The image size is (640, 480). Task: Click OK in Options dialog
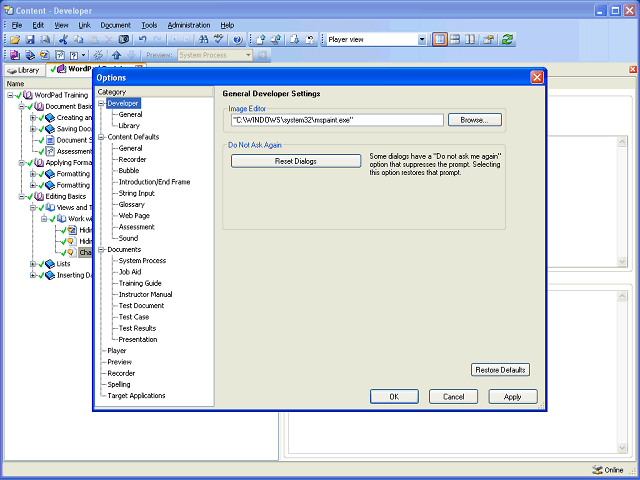394,397
